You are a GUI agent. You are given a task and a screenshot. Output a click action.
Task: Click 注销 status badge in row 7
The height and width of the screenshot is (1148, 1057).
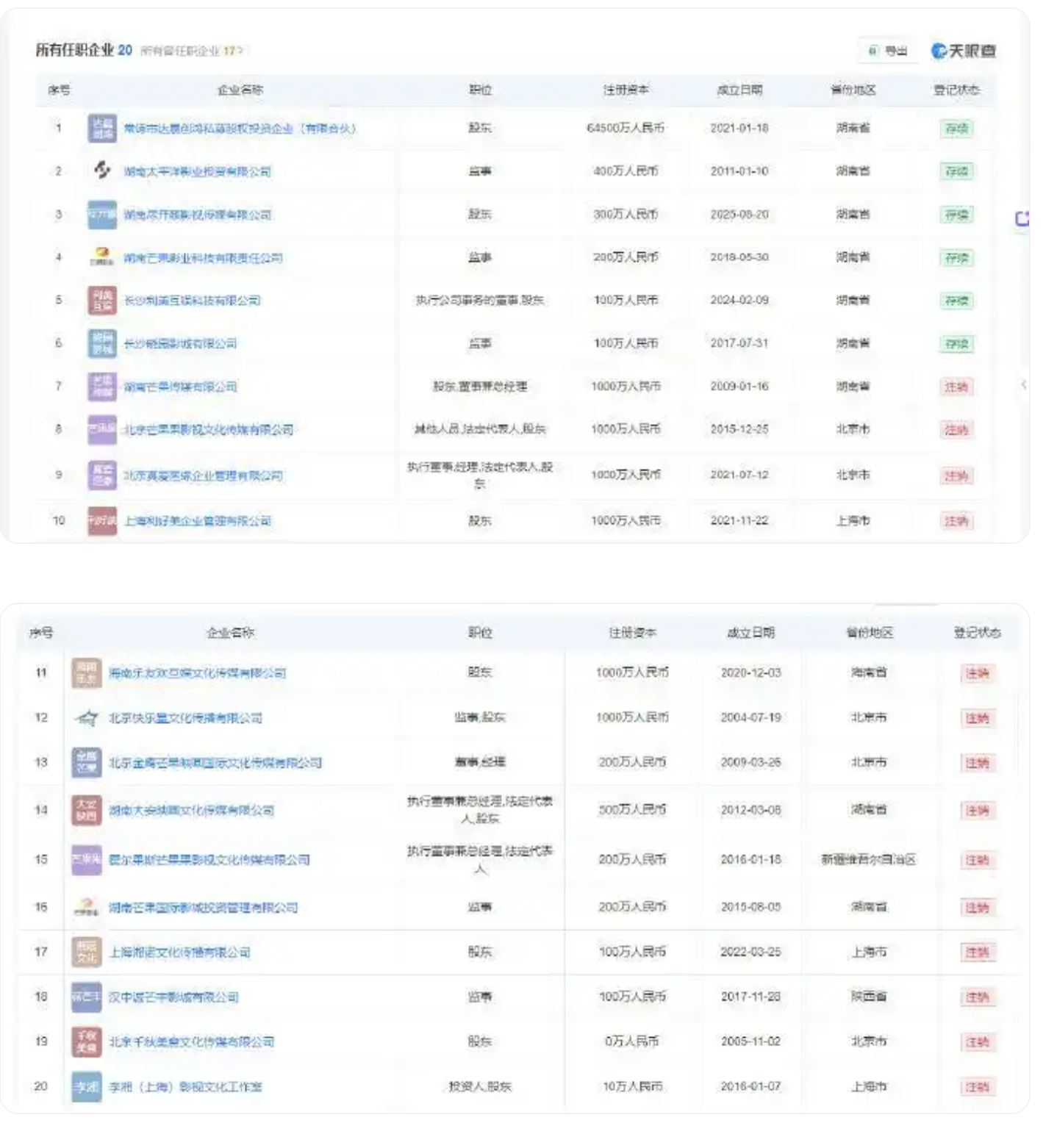956,387
